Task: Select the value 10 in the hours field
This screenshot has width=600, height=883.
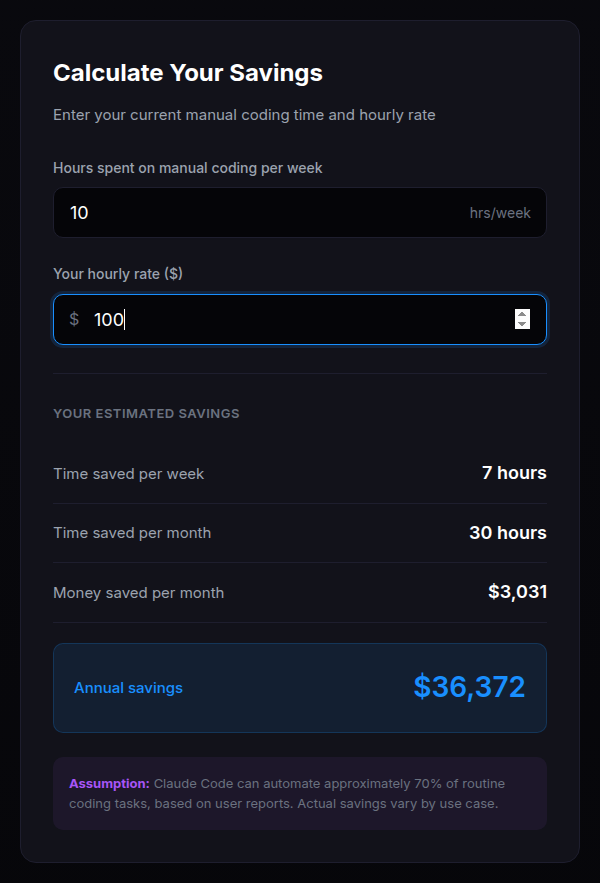Action: [79, 212]
